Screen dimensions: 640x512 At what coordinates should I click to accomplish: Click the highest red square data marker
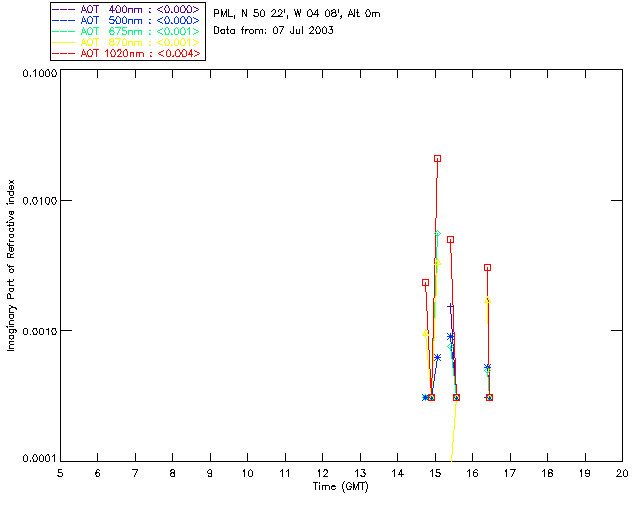click(437, 159)
